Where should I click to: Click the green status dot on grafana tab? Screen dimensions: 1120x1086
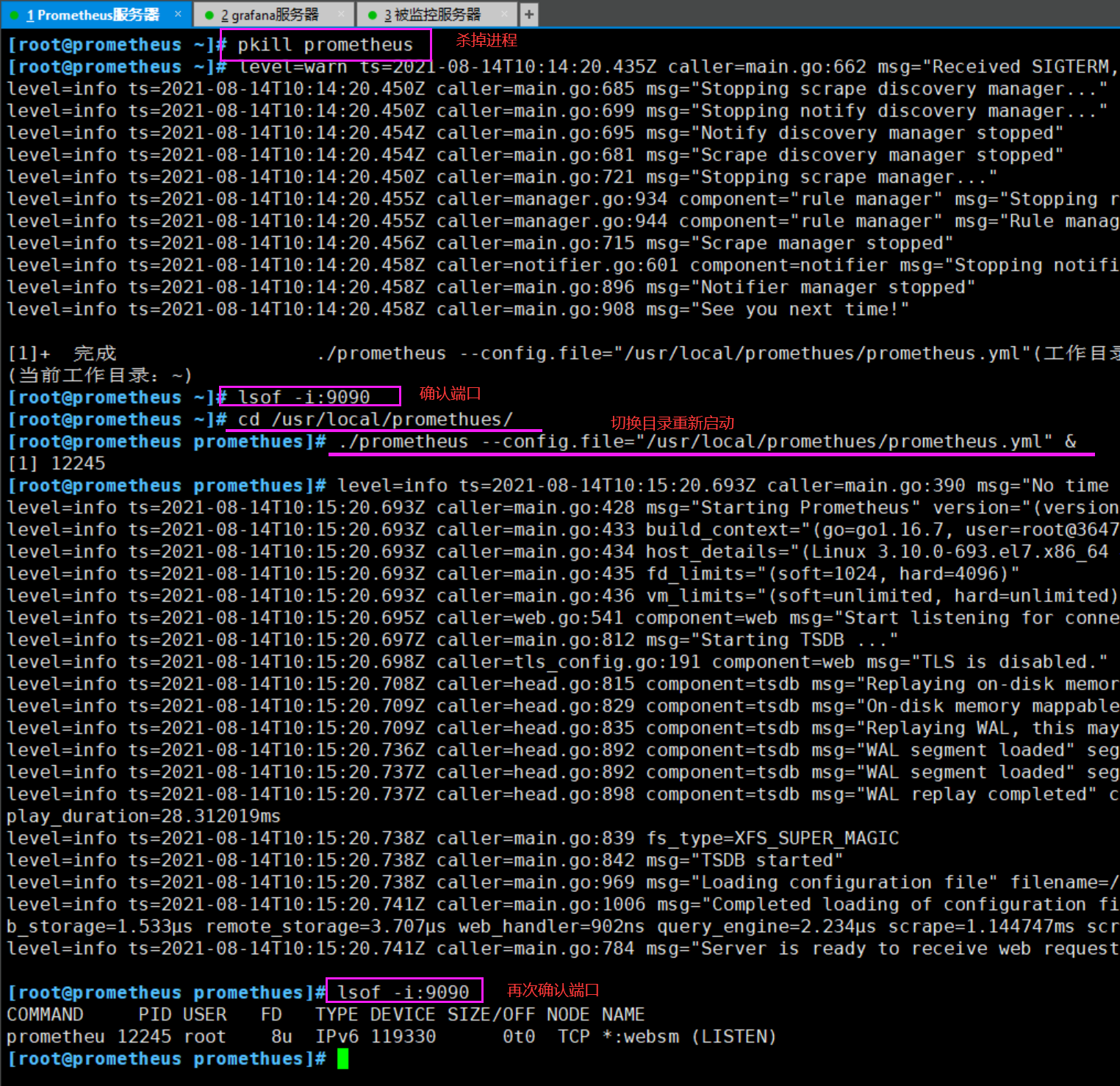pos(209,15)
